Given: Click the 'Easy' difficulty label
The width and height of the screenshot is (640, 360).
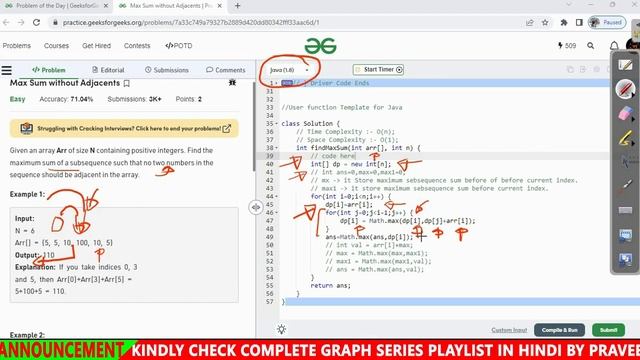Looking at the screenshot, I should [18, 99].
